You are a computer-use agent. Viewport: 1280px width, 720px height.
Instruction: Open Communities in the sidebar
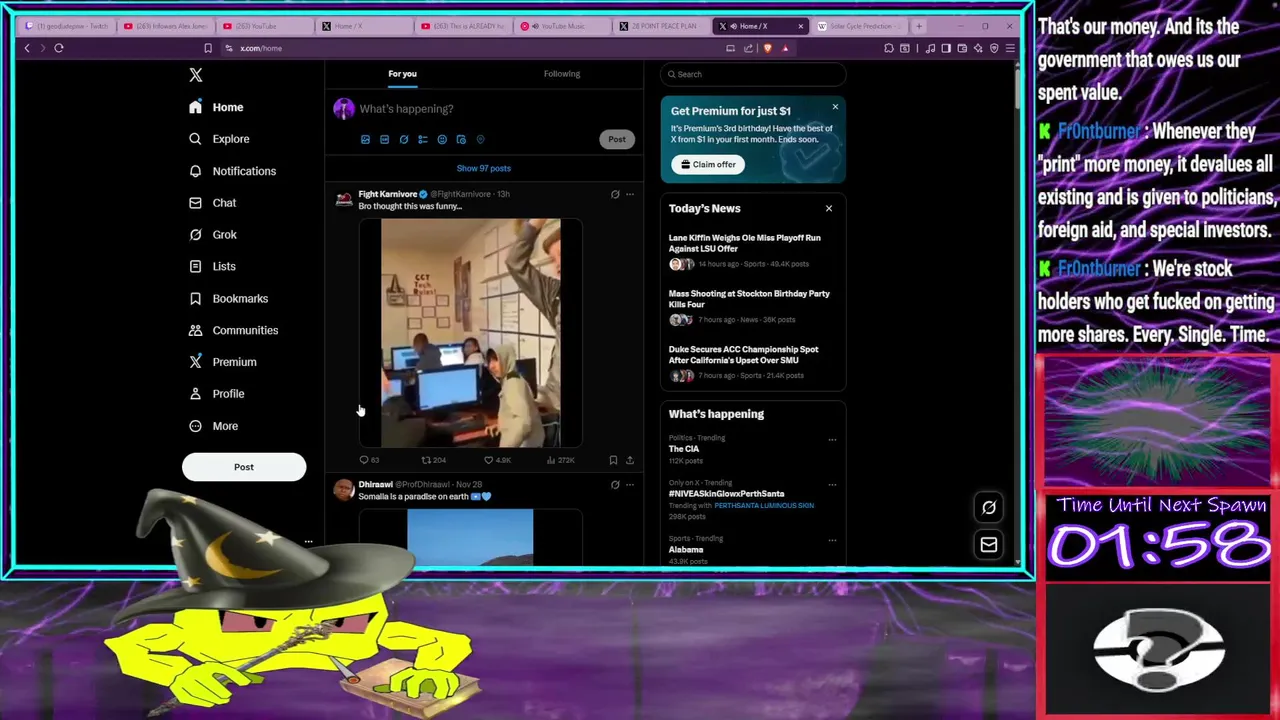pos(233,330)
